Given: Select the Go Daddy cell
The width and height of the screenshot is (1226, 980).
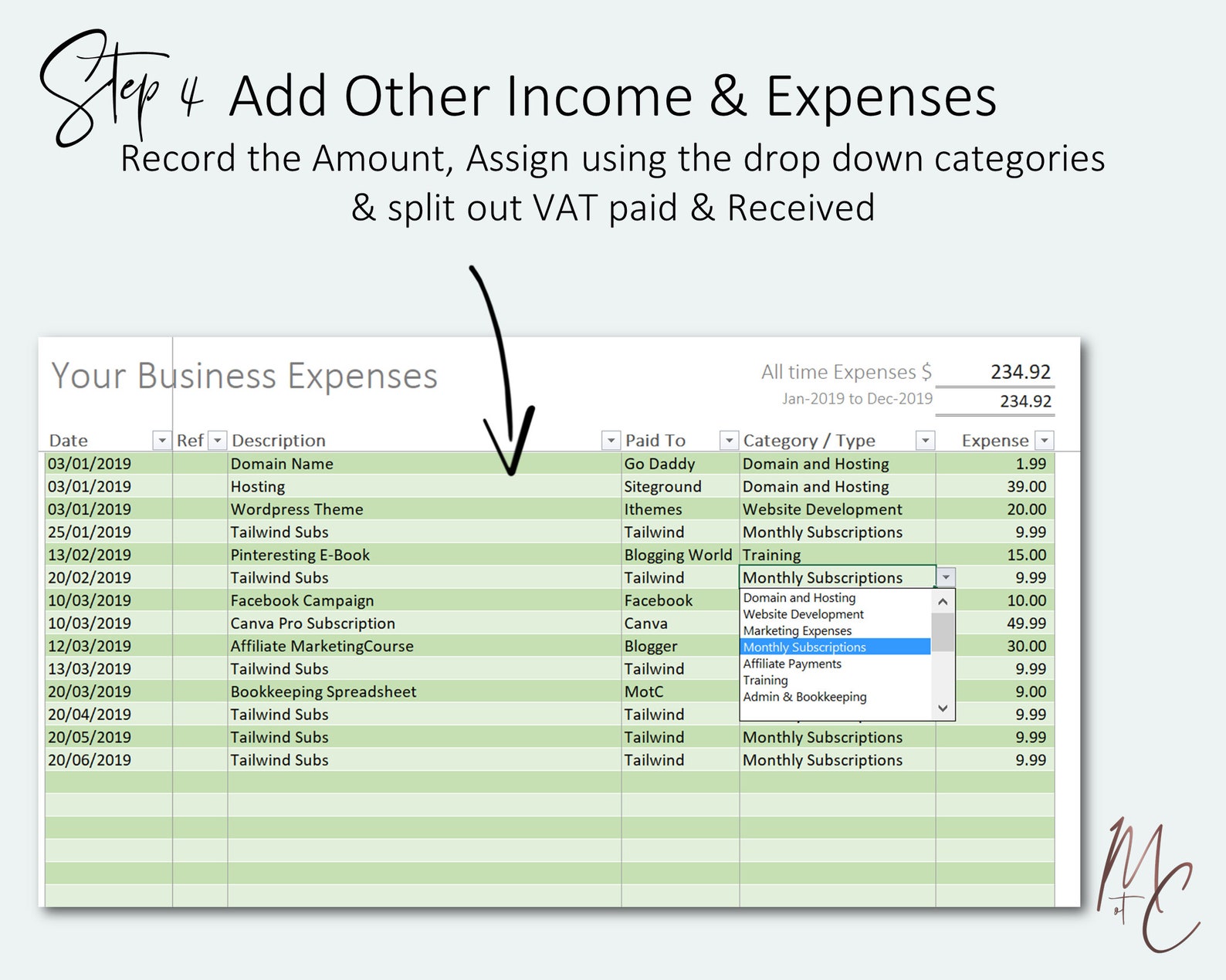Looking at the screenshot, I should pos(680,464).
